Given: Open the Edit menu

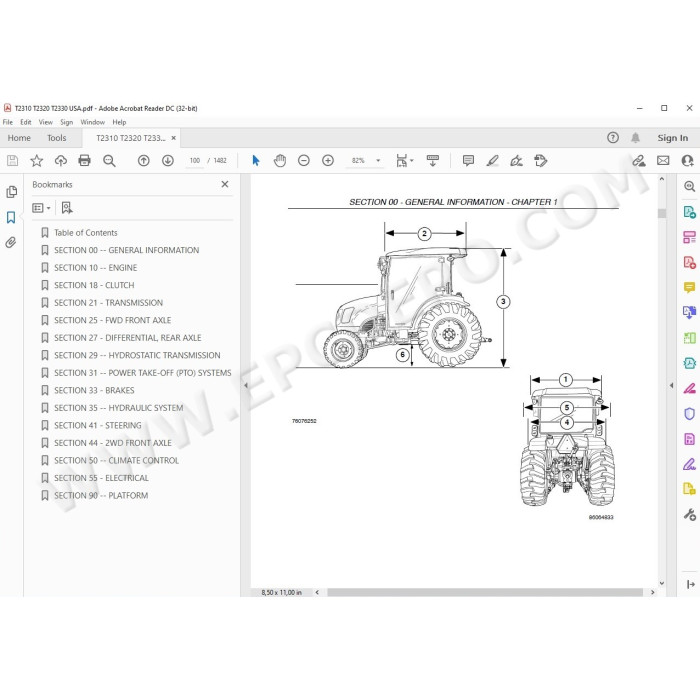Looking at the screenshot, I should click(25, 122).
